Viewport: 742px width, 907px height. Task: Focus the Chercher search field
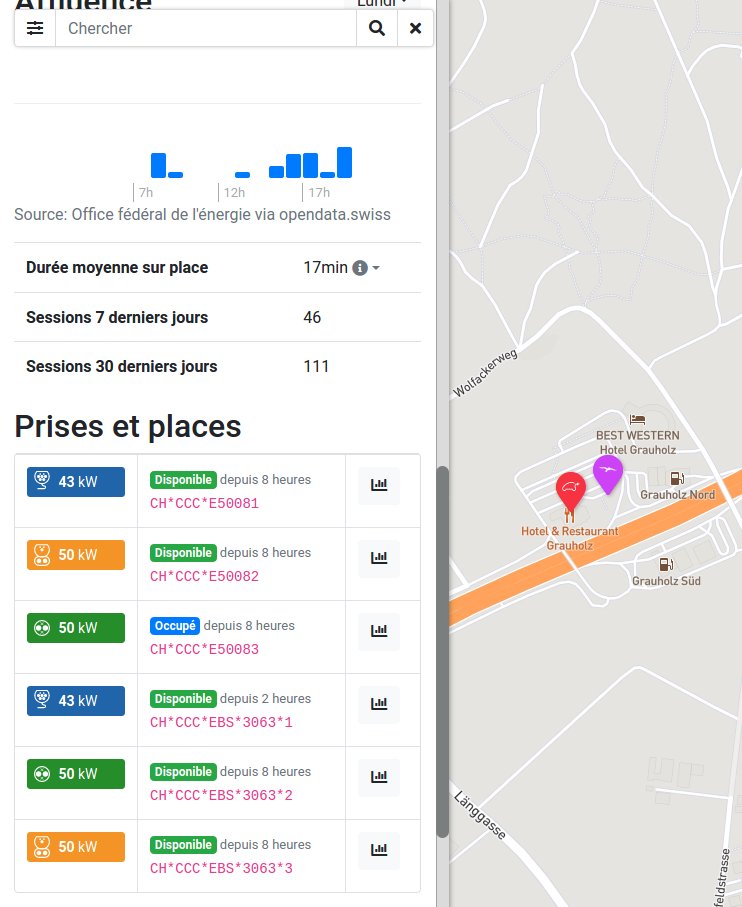[x=206, y=28]
